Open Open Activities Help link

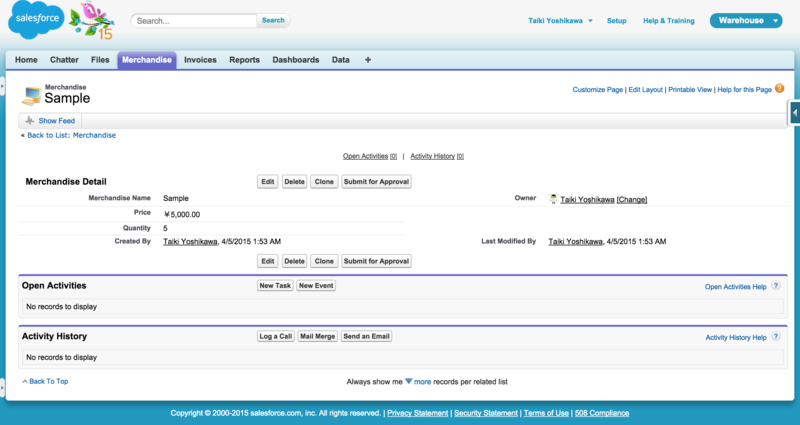(x=735, y=287)
